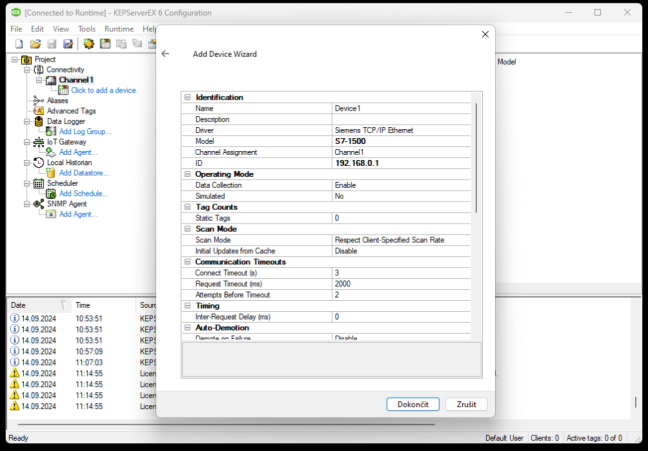
Task: Go back using the wizard's back arrow
Action: tap(165, 54)
